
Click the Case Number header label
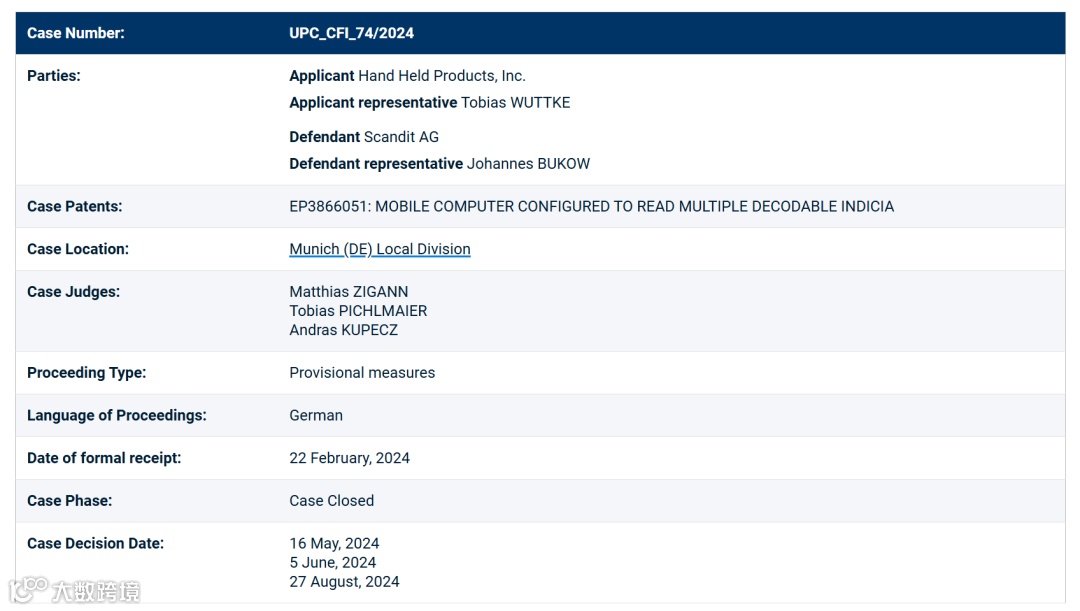pyautogui.click(x=75, y=33)
